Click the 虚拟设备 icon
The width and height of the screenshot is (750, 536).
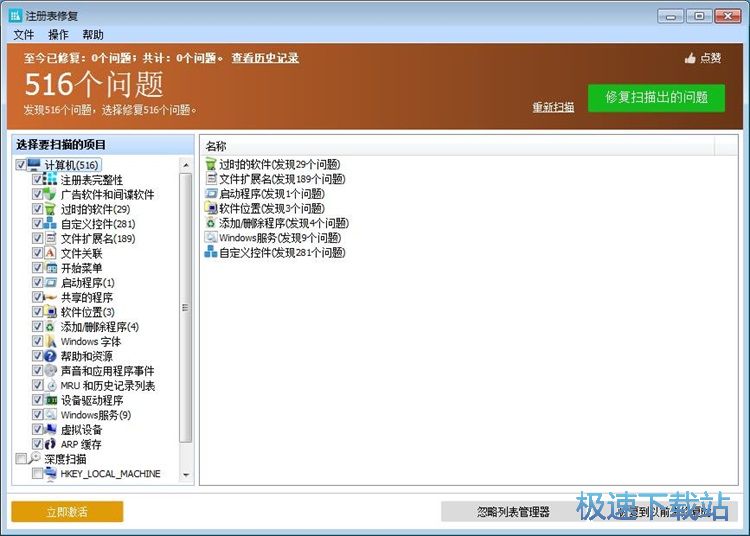(x=50, y=429)
